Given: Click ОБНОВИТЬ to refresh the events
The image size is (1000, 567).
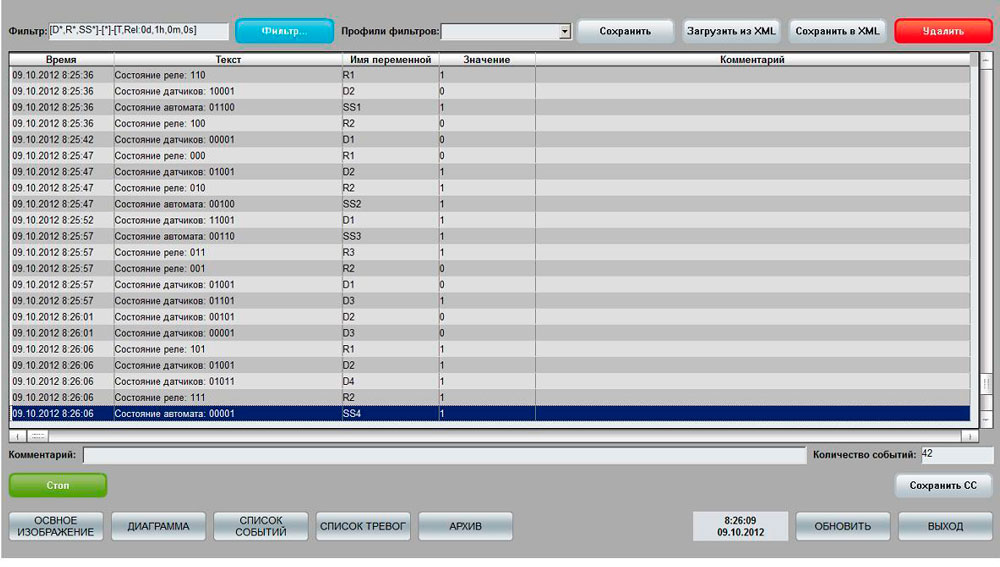Looking at the screenshot, I should (x=842, y=526).
